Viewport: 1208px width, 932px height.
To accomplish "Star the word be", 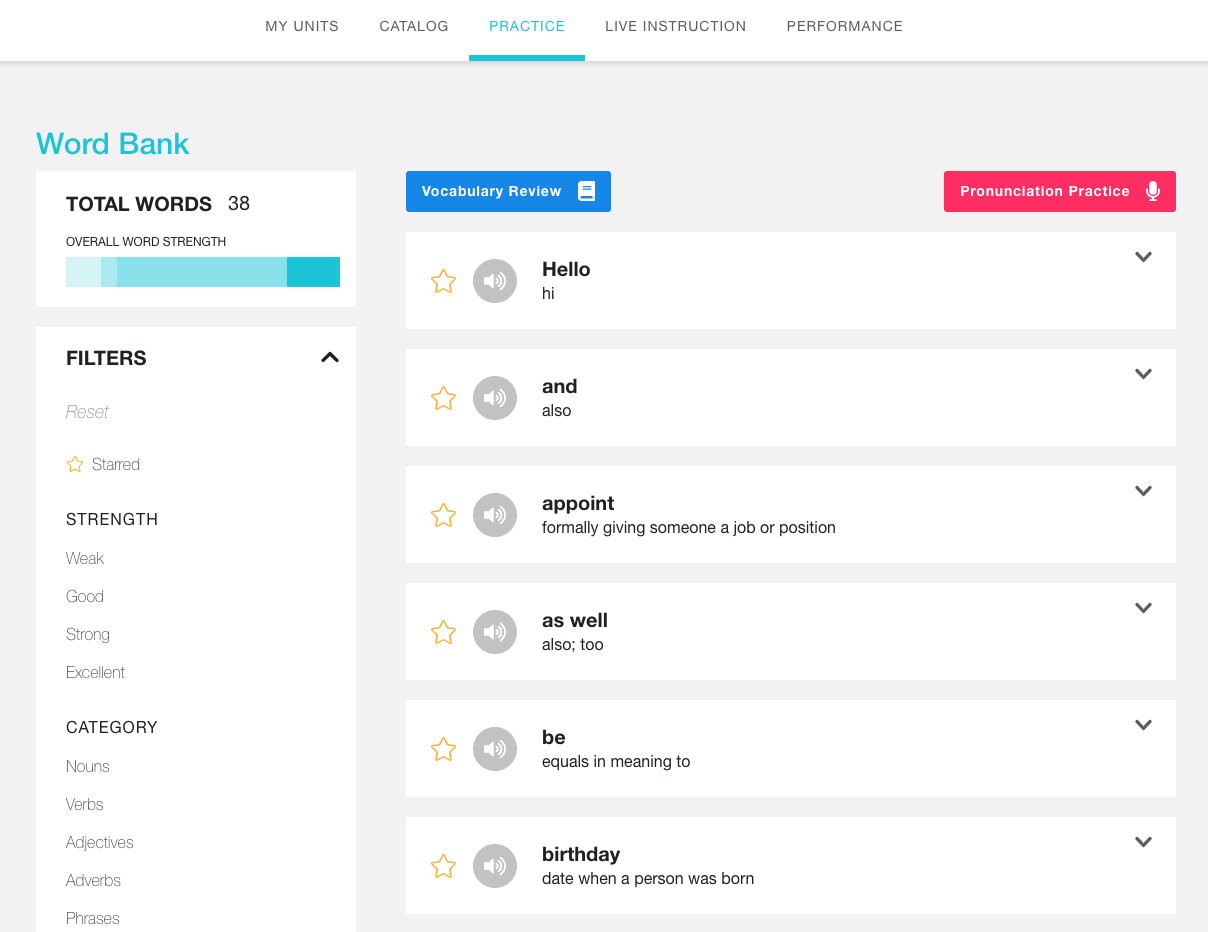I will click(x=443, y=749).
